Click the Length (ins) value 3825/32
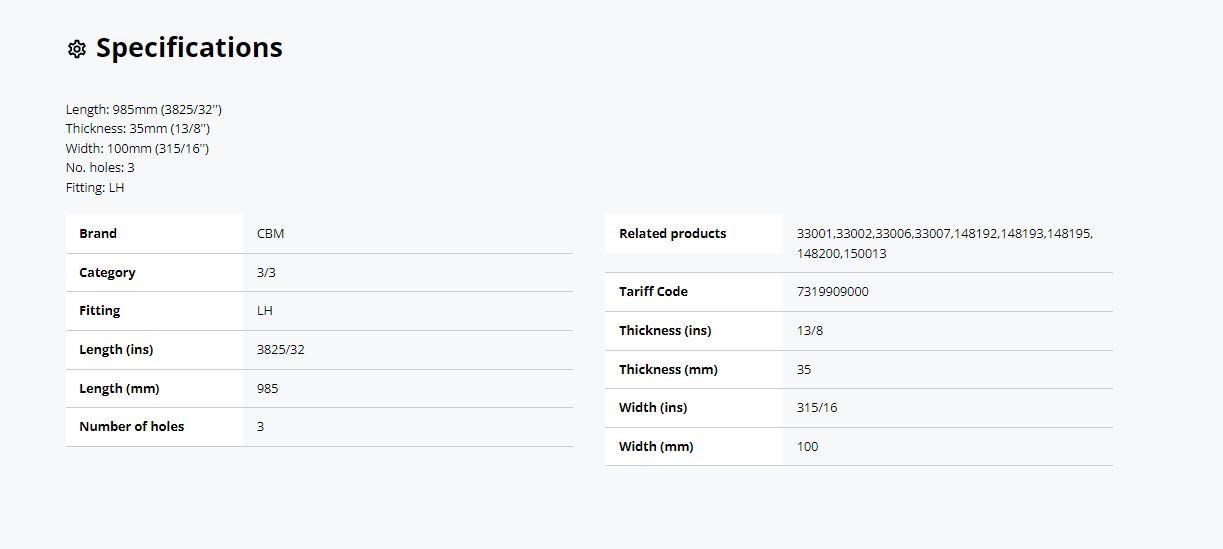This screenshot has width=1223, height=549. 281,350
